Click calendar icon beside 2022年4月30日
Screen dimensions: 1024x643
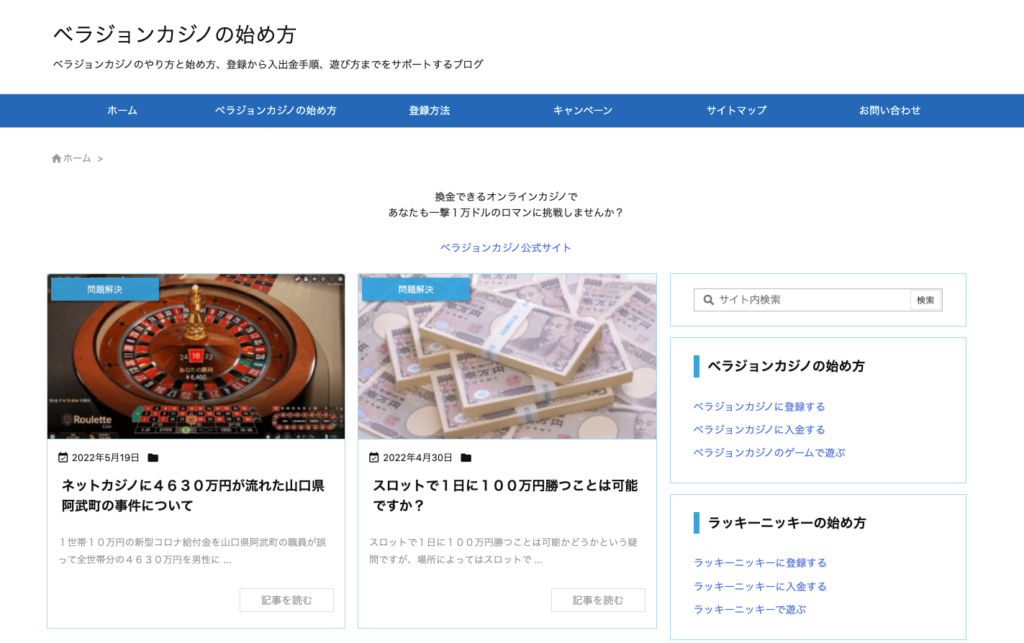[374, 458]
